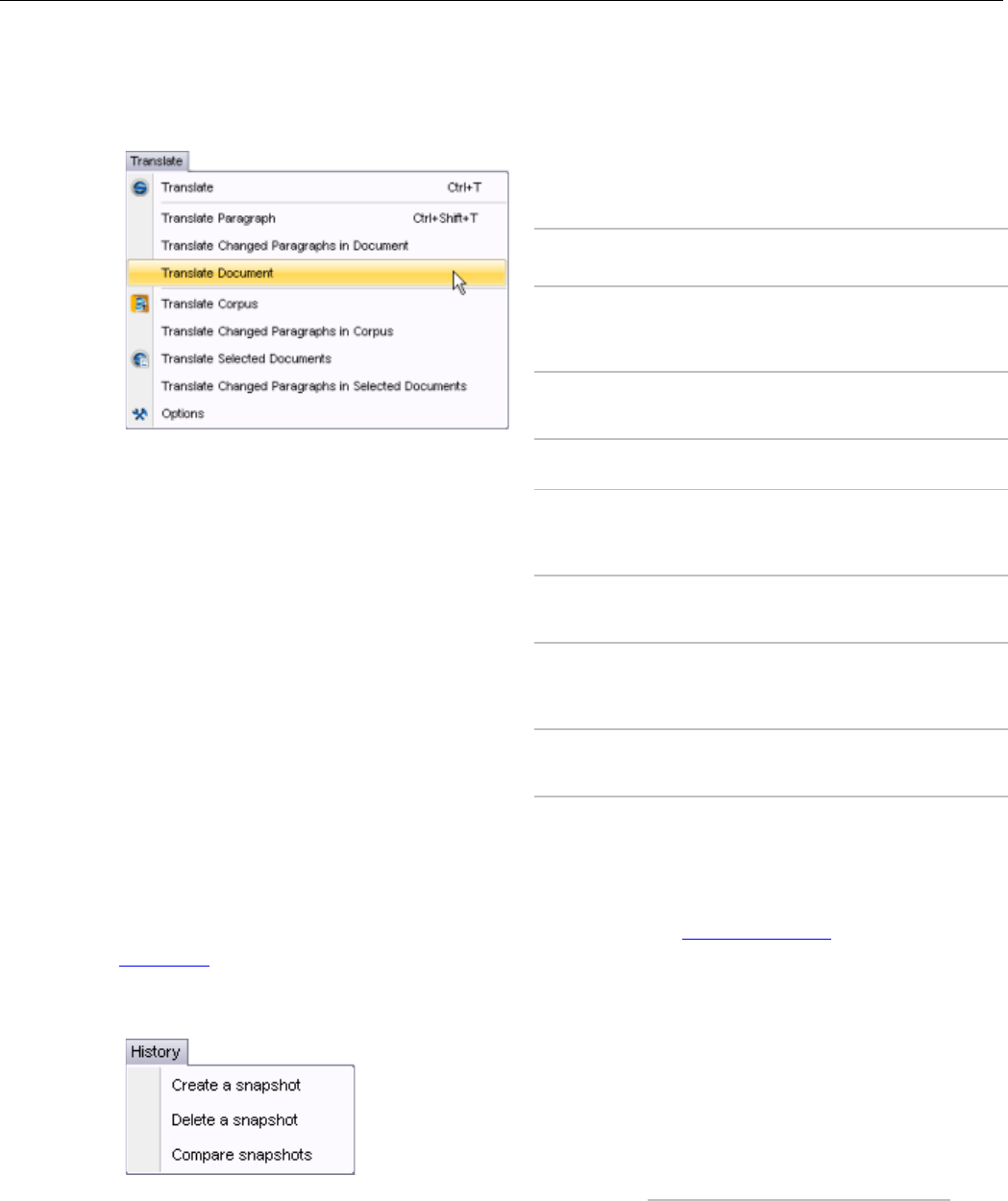Click the Translate Selected Documents icon
This screenshot has height=1201, width=1008.
pyautogui.click(x=140, y=359)
